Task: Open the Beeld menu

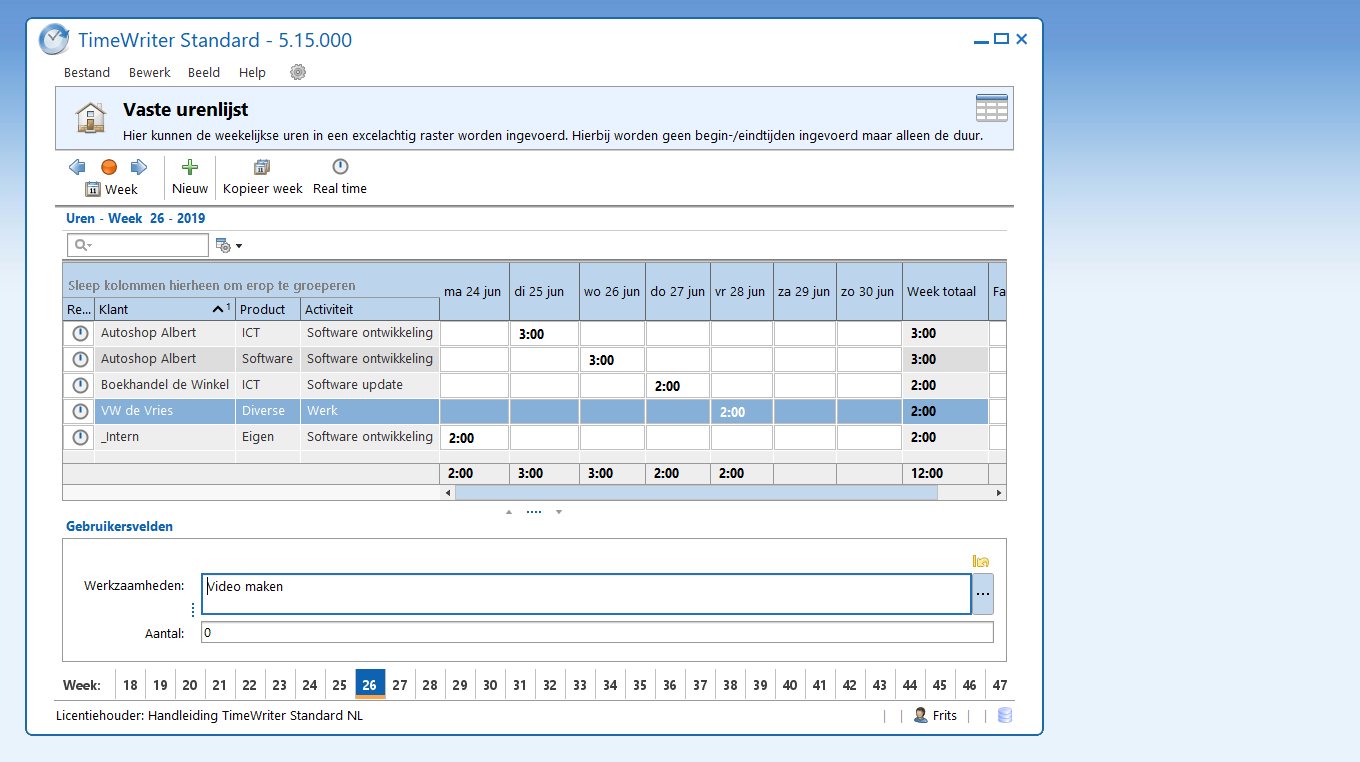Action: (x=204, y=73)
